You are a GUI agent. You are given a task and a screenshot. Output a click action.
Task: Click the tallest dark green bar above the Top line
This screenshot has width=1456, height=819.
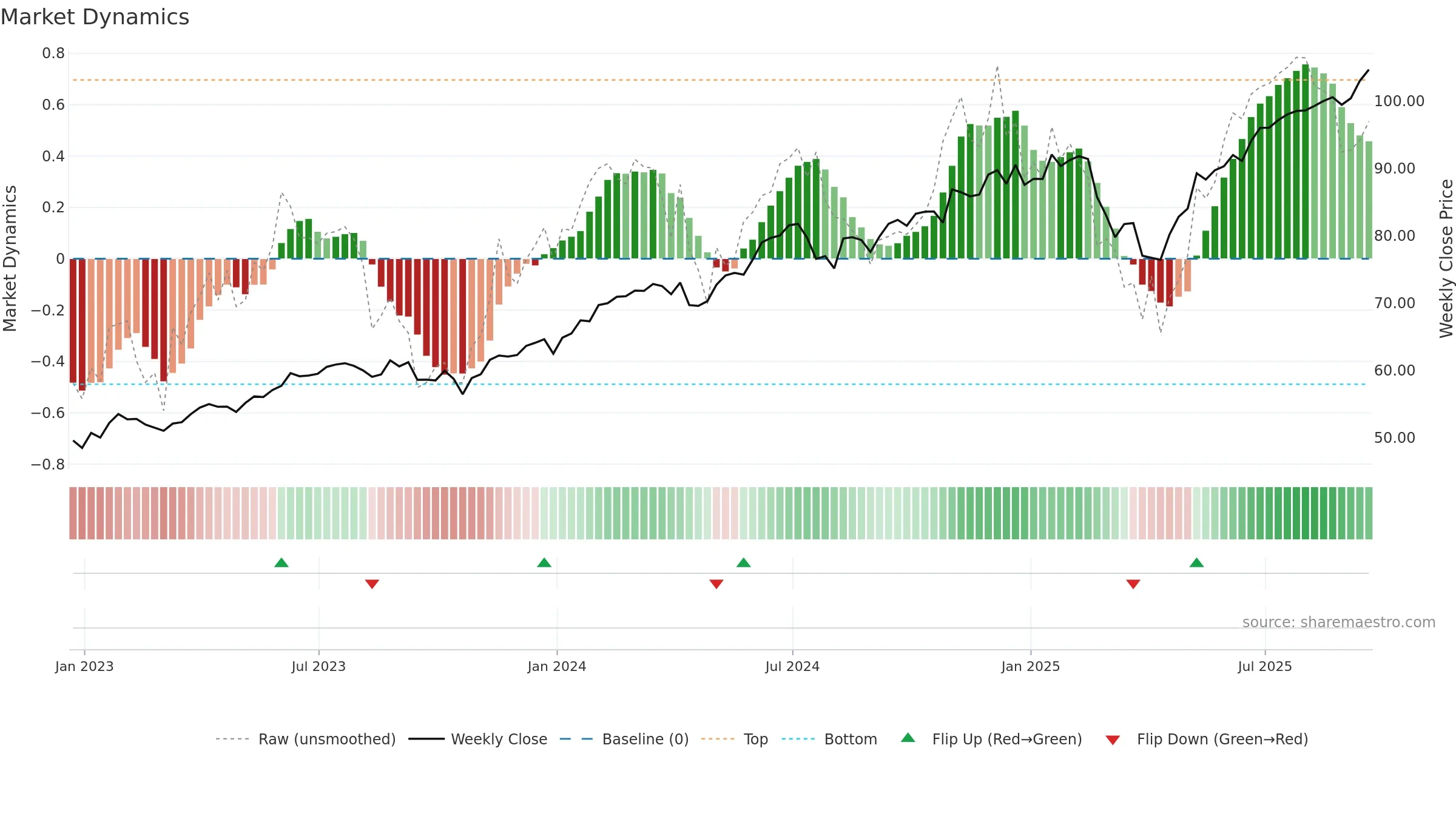[x=1306, y=161]
